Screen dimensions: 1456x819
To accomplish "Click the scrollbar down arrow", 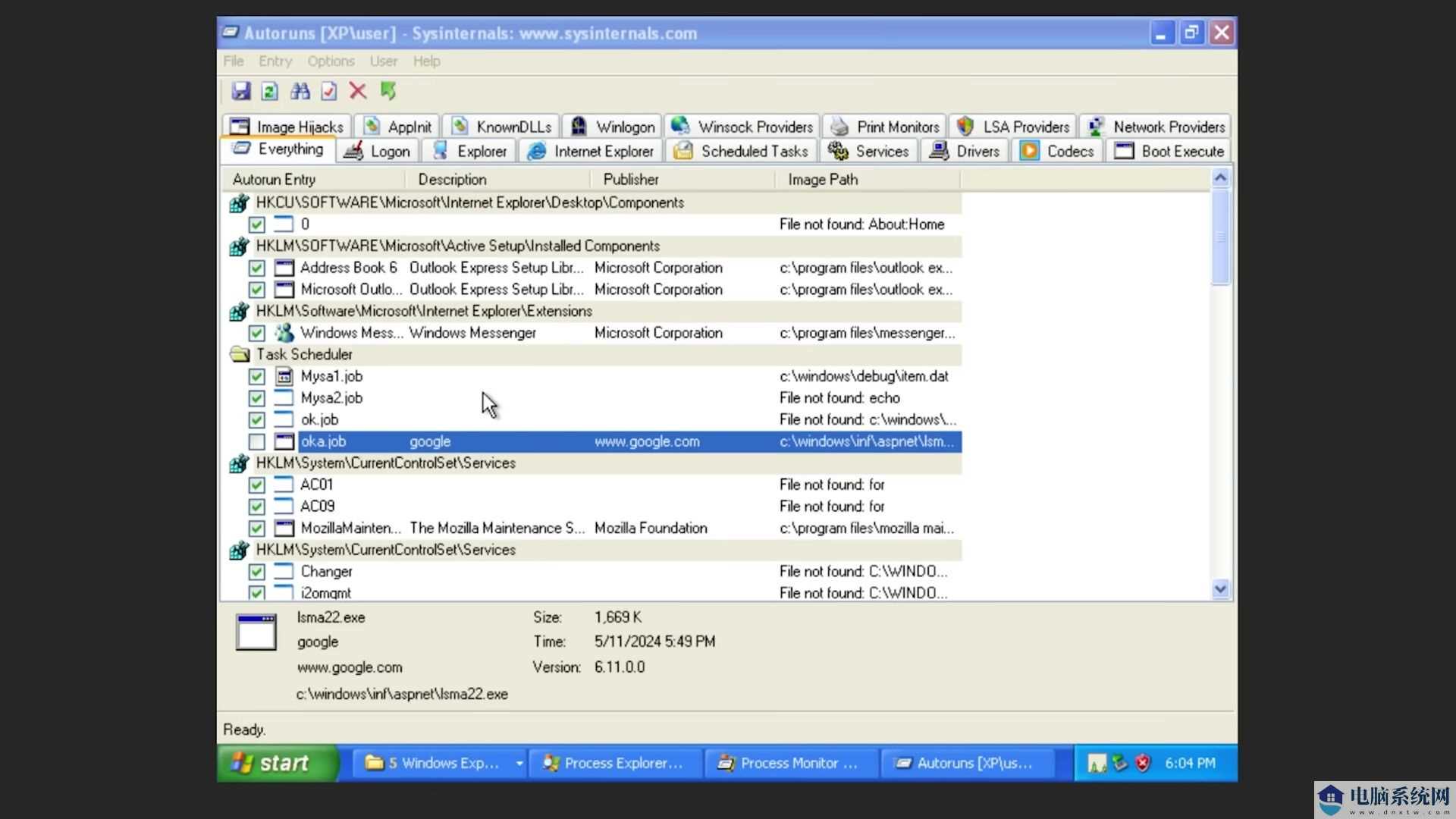I will 1220,588.
